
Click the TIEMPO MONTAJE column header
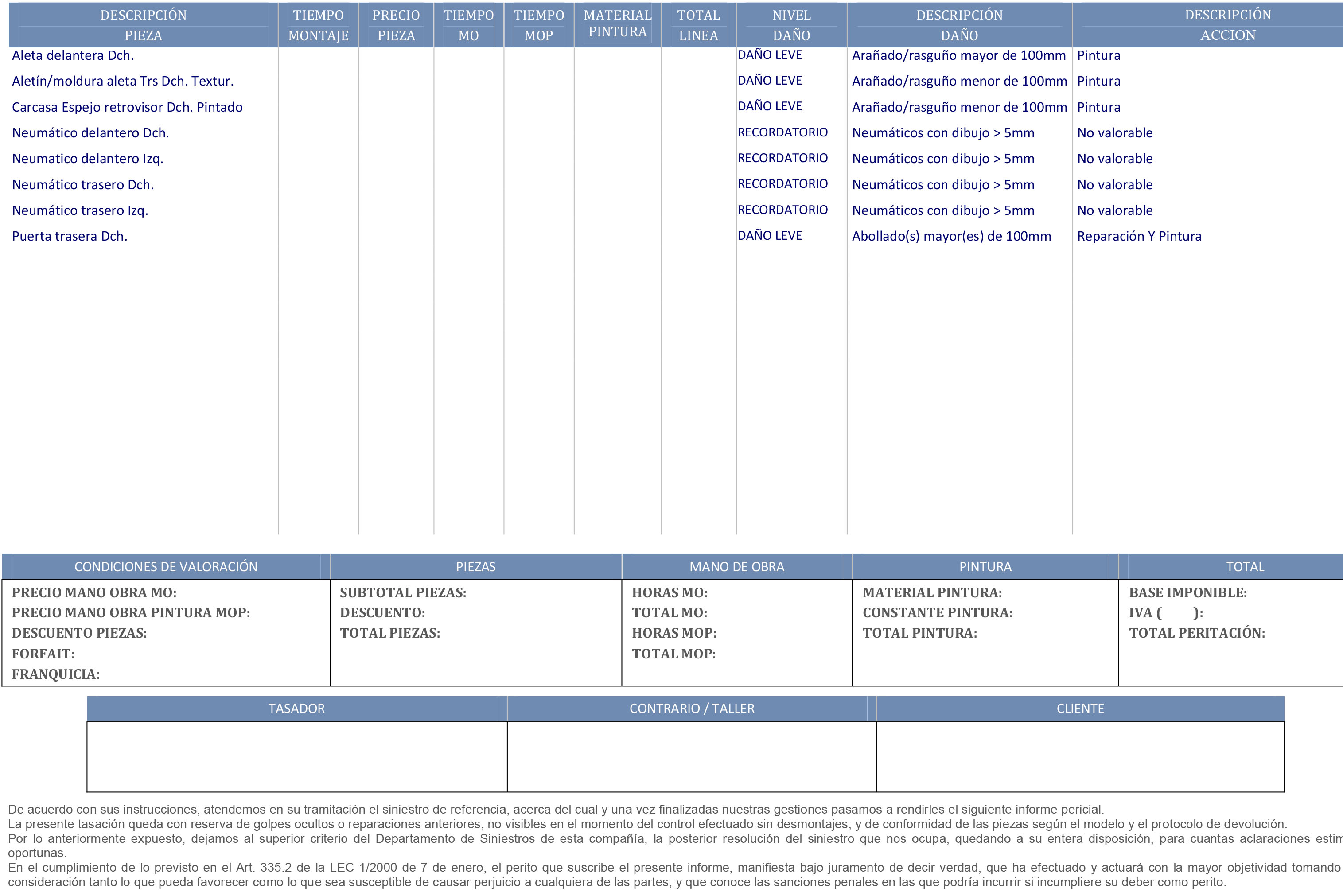pyautogui.click(x=318, y=25)
